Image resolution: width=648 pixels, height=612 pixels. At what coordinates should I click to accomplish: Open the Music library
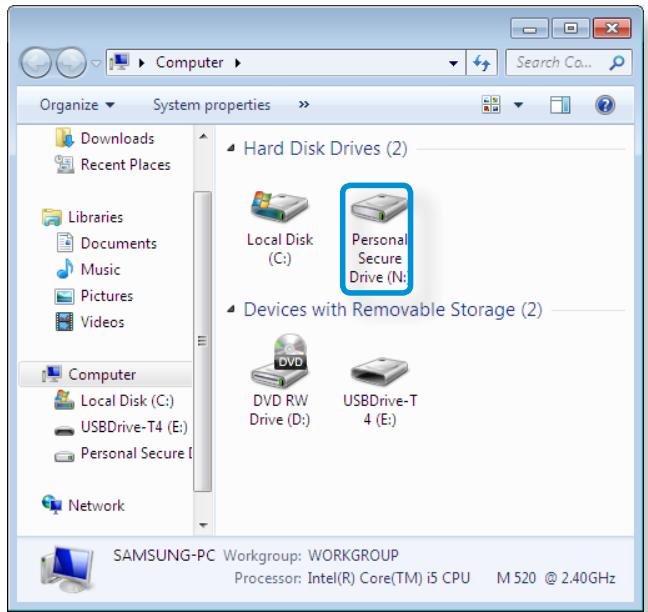[100, 269]
